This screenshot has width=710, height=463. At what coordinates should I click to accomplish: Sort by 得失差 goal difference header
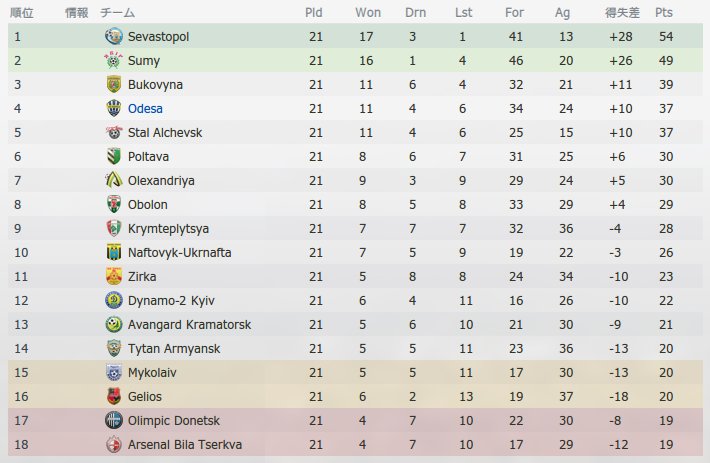click(622, 13)
